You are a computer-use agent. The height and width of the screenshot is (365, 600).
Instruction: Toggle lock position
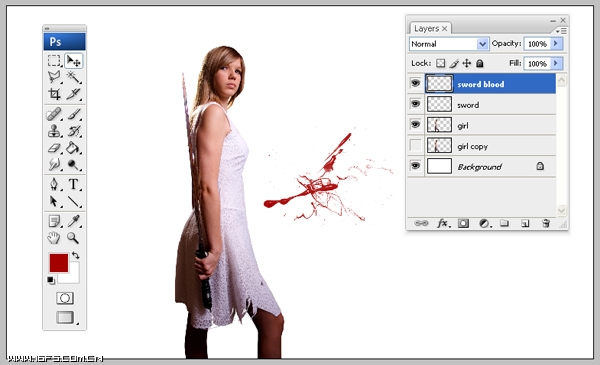coord(467,63)
